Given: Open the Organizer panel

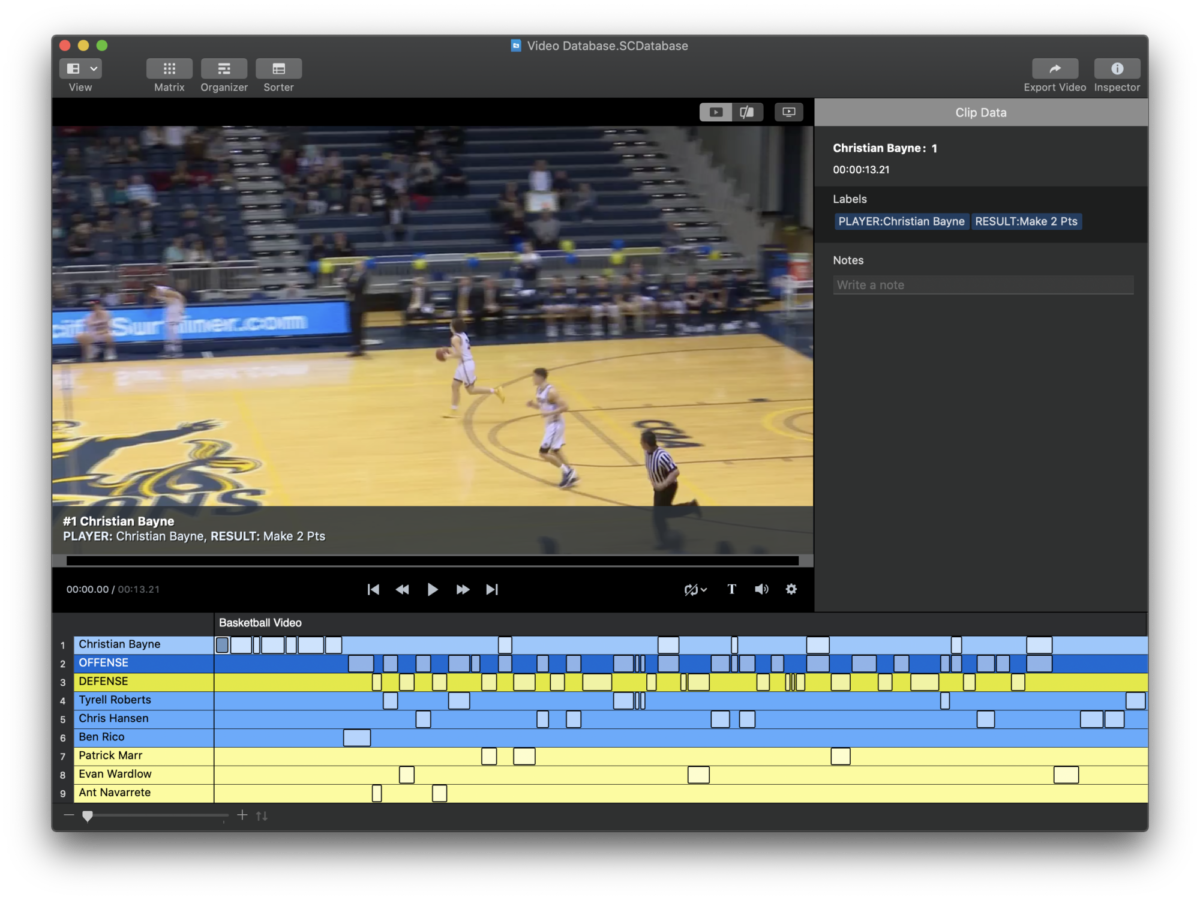Looking at the screenshot, I should point(223,70).
